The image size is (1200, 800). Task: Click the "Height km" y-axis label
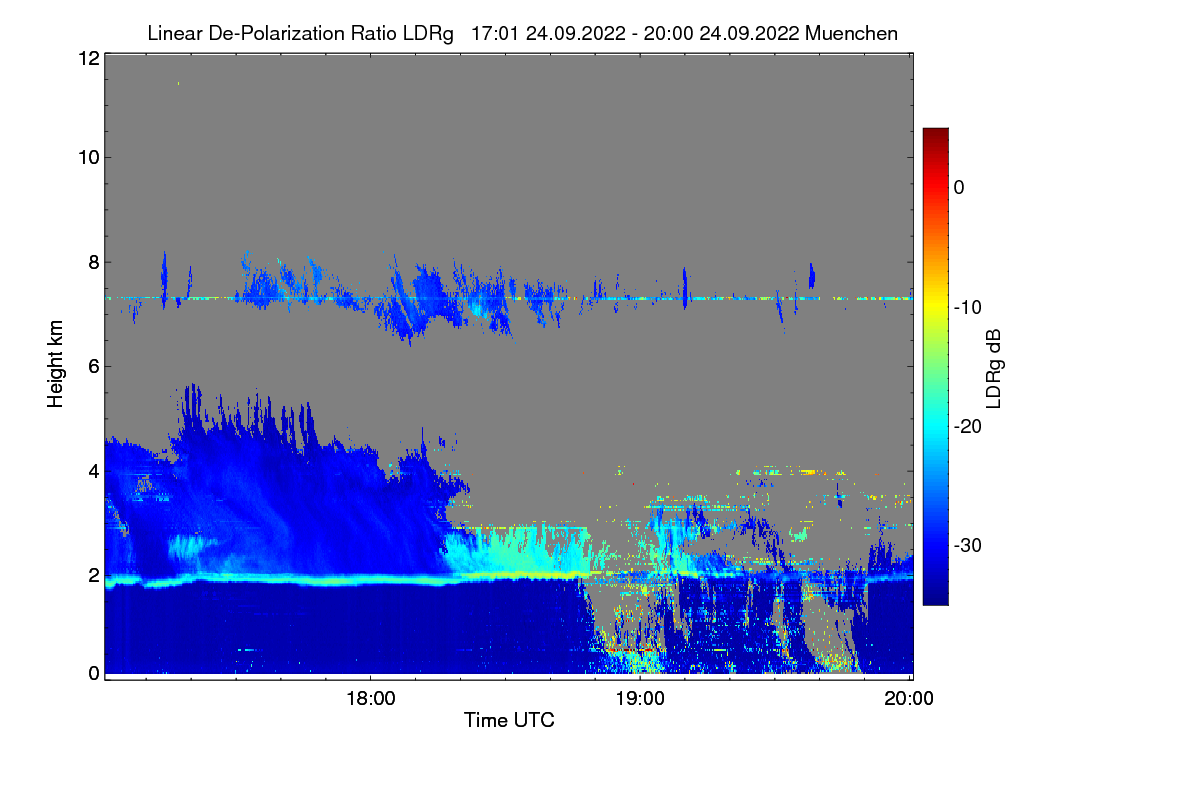tap(55, 364)
